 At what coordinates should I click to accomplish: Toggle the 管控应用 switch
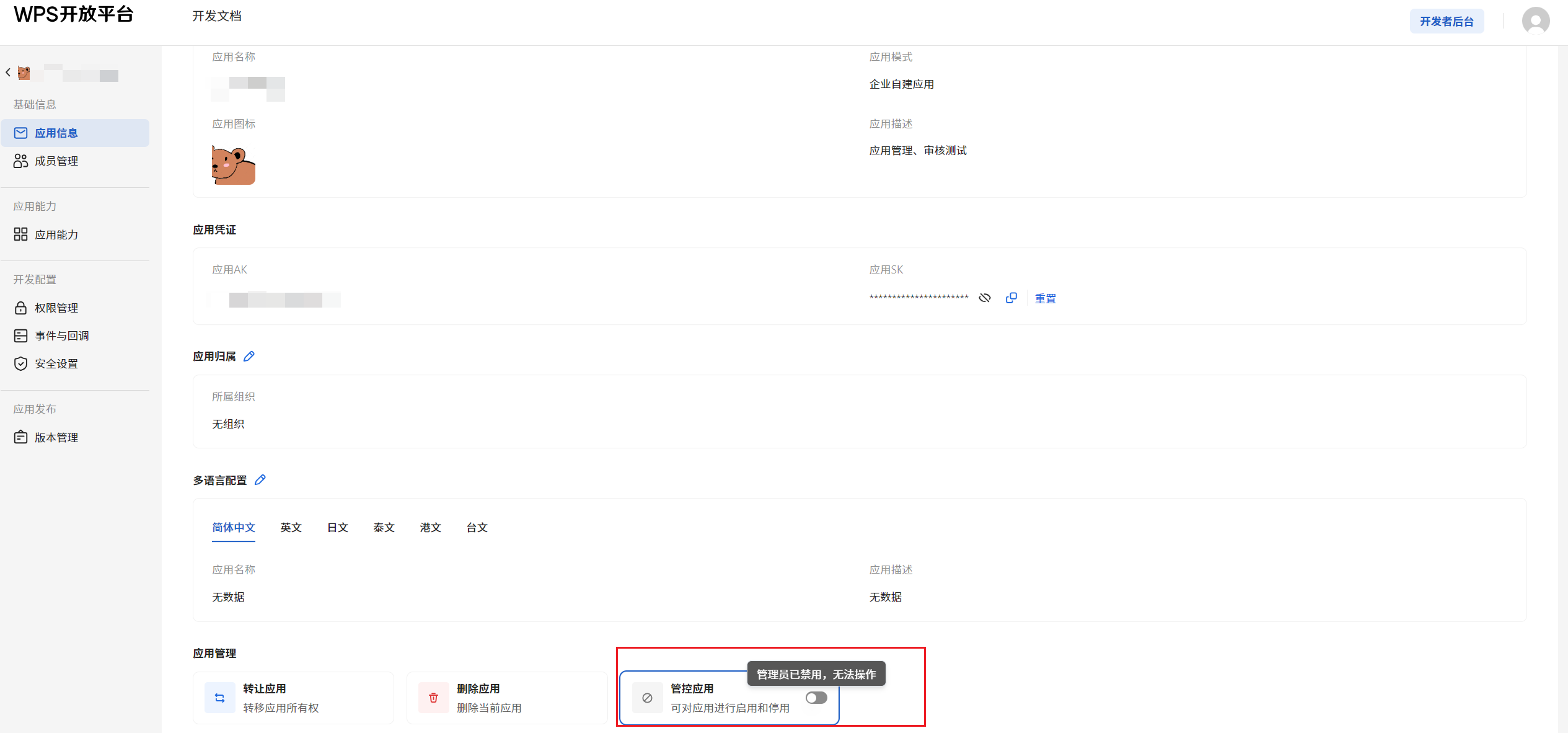point(816,697)
